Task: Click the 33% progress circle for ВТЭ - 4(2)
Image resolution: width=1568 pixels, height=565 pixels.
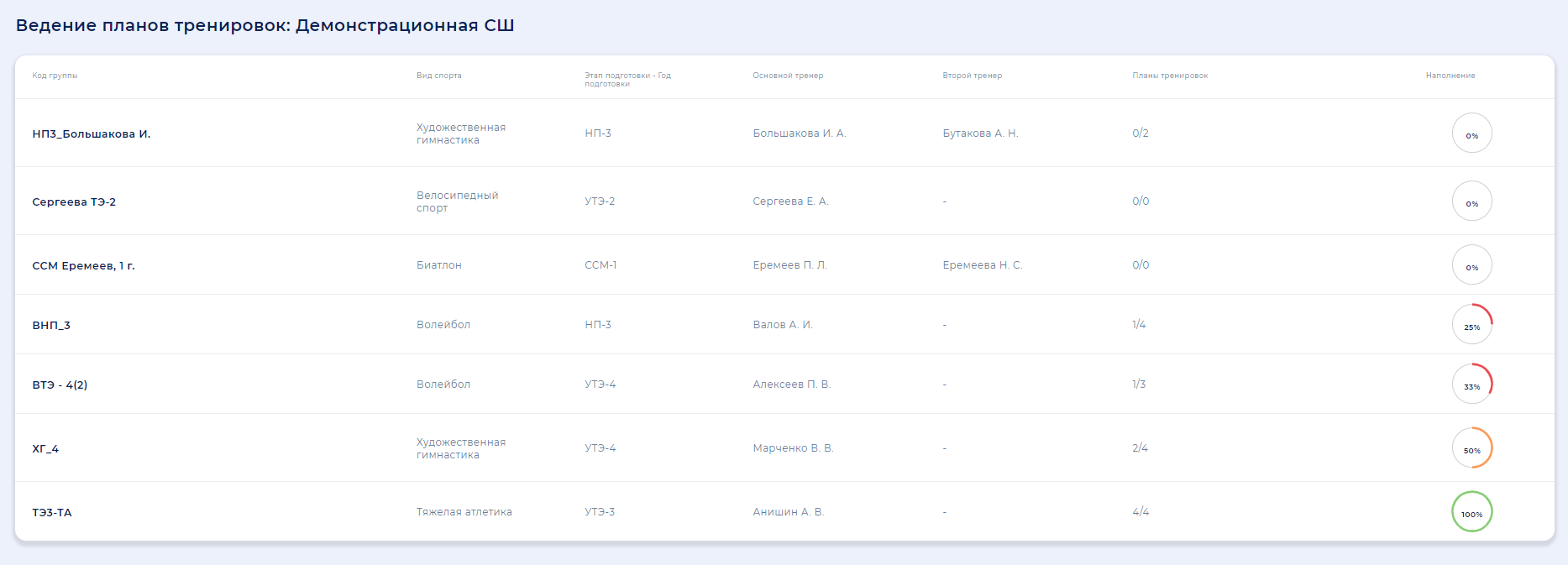Action: coord(1471,384)
